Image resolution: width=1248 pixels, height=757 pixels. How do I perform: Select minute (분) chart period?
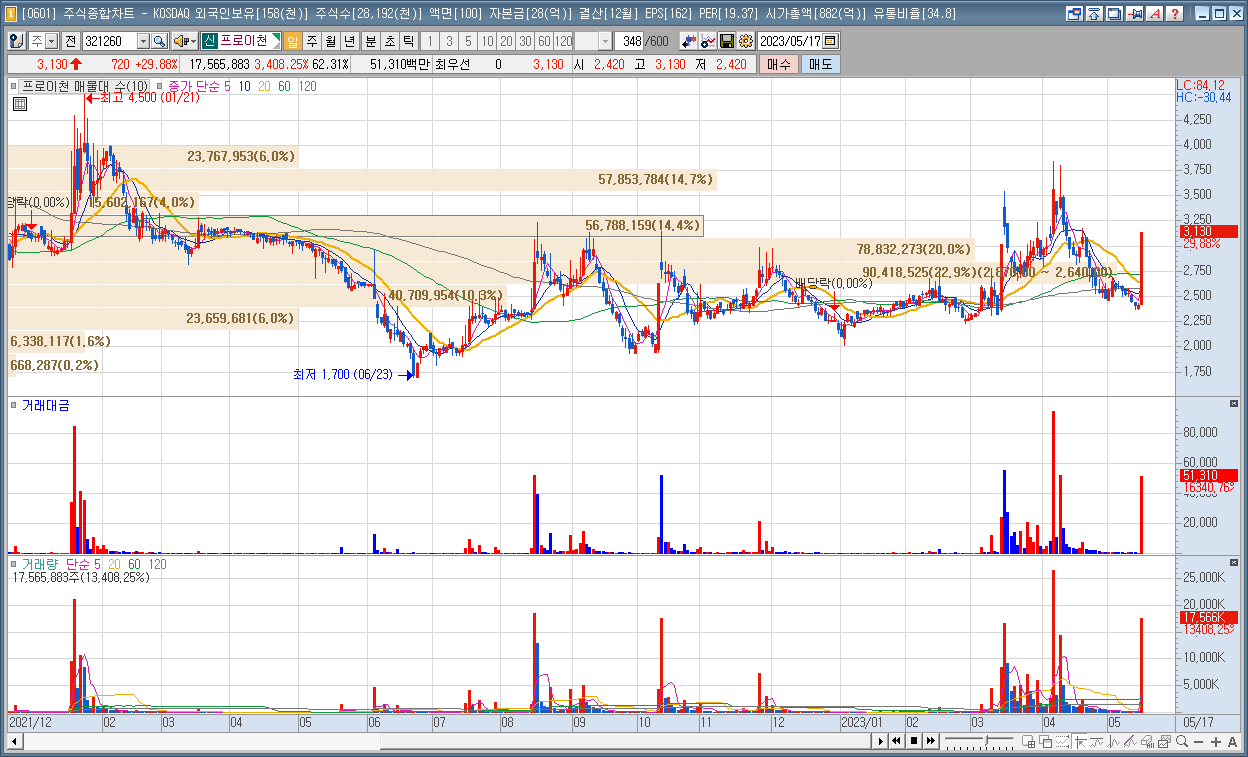coord(370,41)
